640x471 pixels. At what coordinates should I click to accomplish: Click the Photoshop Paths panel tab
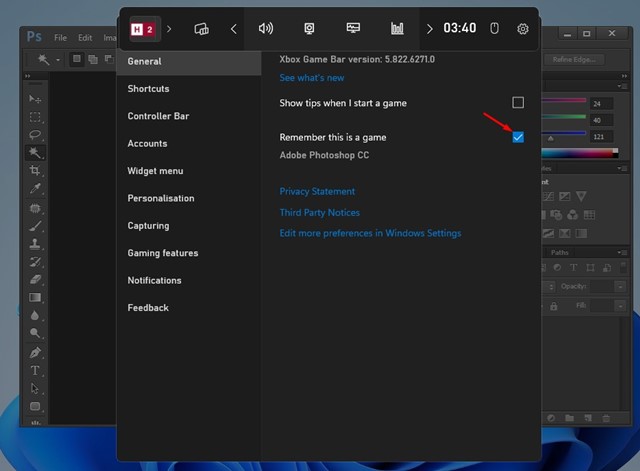coord(560,252)
